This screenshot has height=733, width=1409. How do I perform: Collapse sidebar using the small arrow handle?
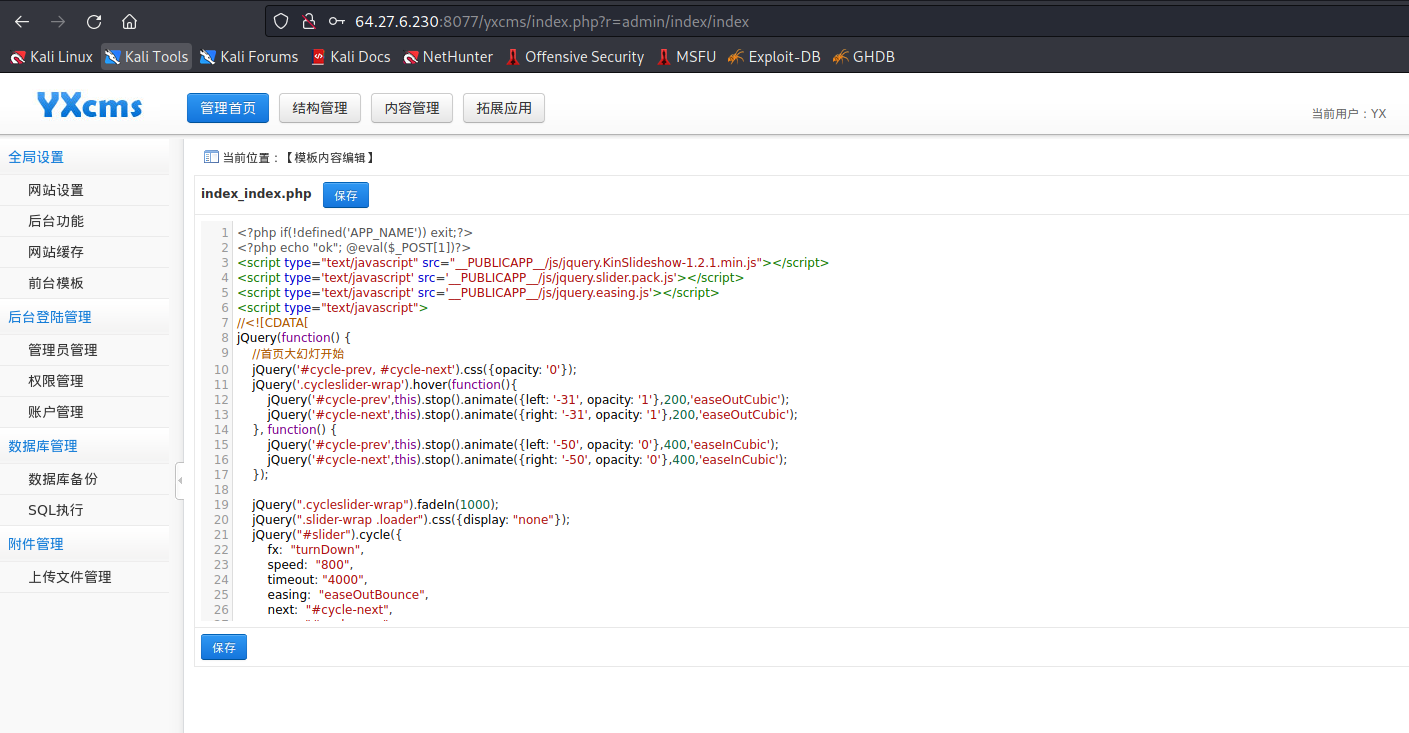(x=180, y=481)
